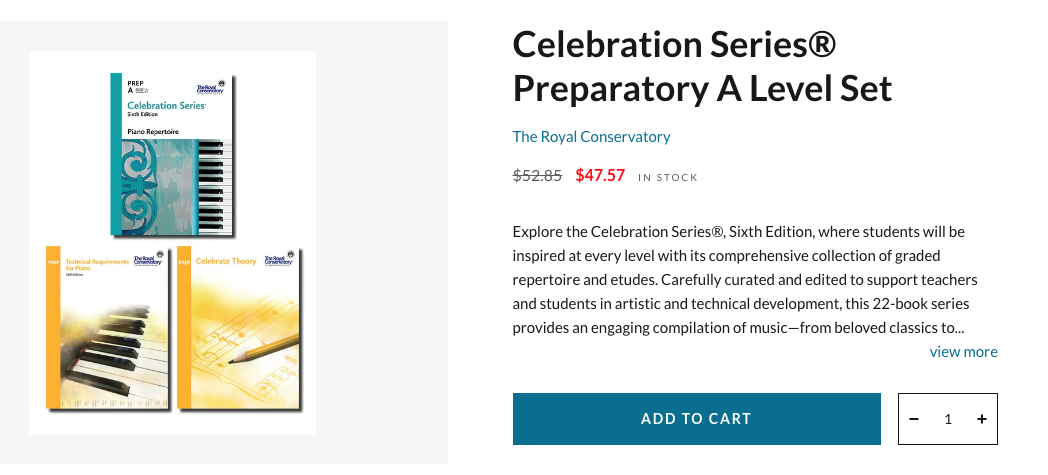This screenshot has height=475, width=1048.
Task: Increase quantity with the plus icon
Action: pos(981,419)
